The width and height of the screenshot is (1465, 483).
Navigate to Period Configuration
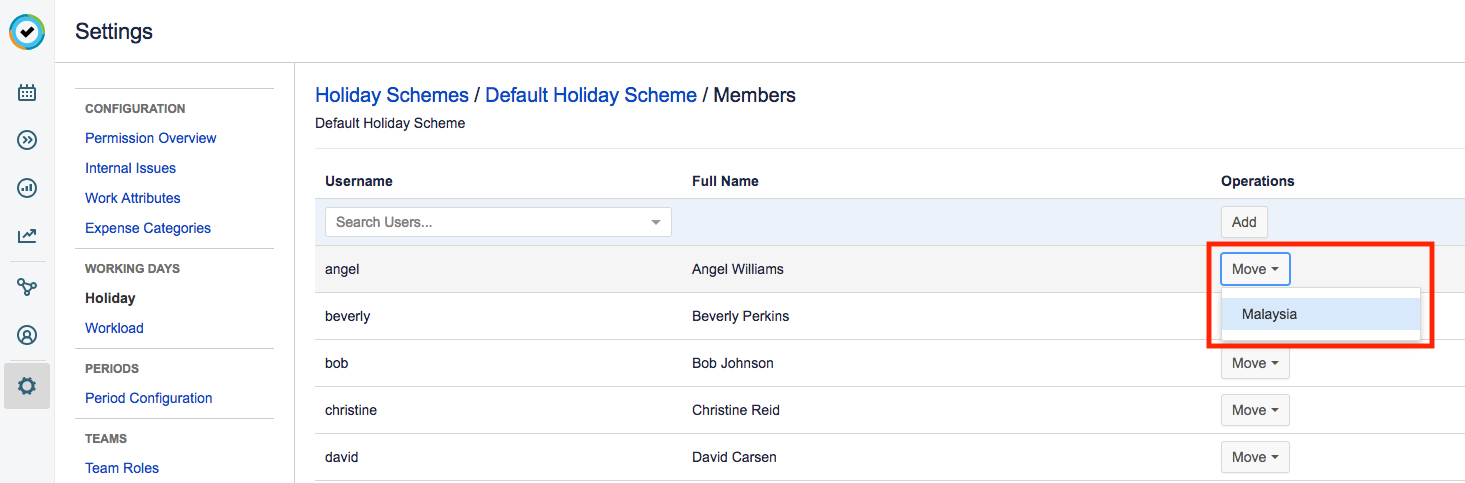(149, 398)
